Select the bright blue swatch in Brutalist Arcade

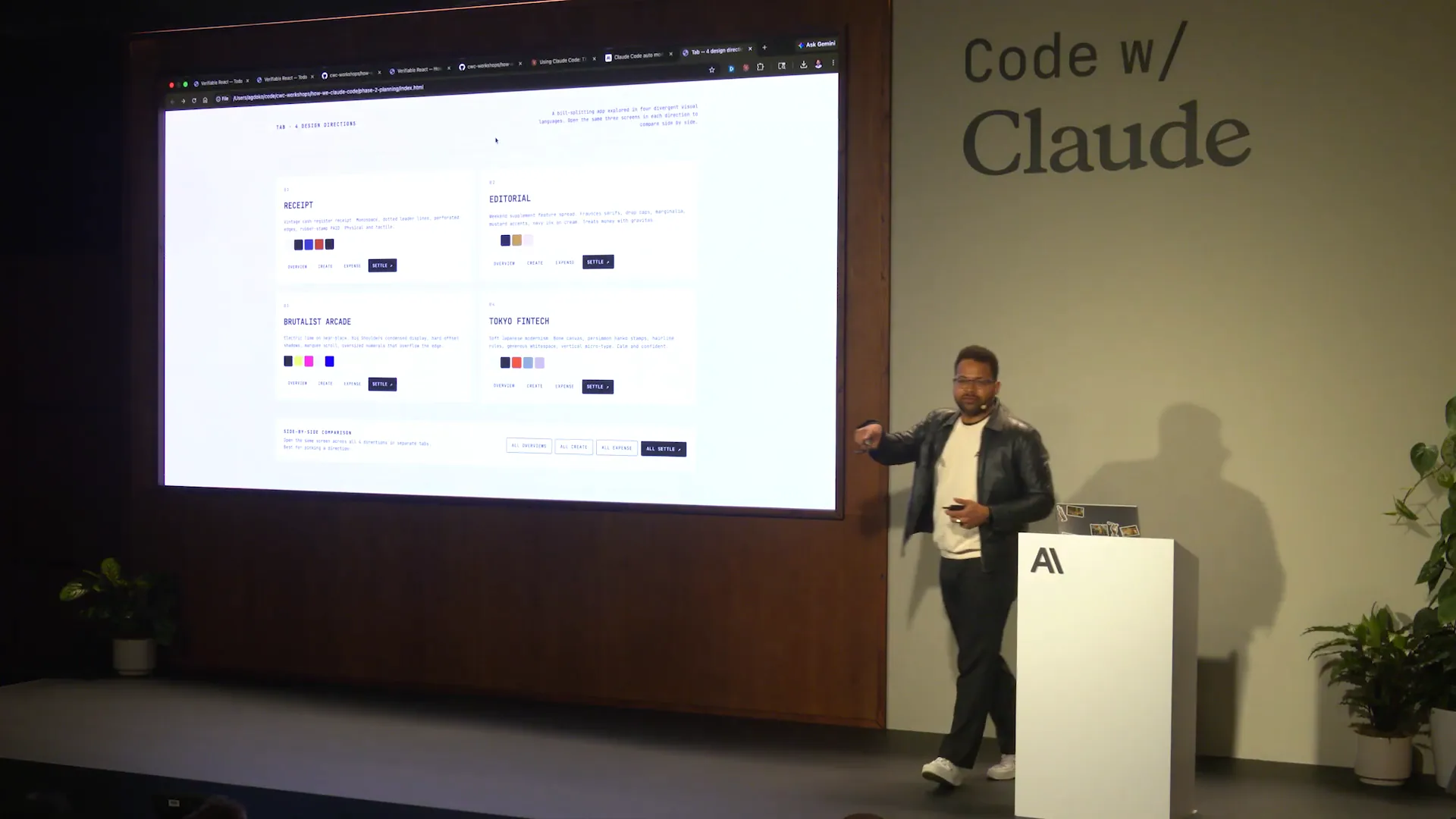tap(329, 361)
